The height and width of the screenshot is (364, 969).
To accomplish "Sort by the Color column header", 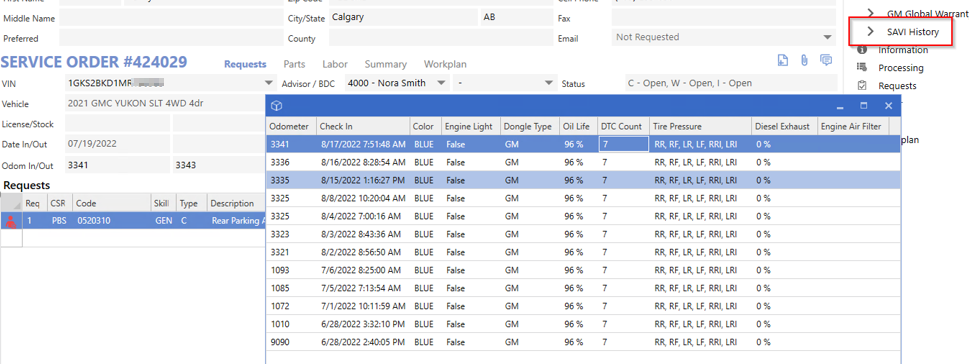I will (x=426, y=127).
